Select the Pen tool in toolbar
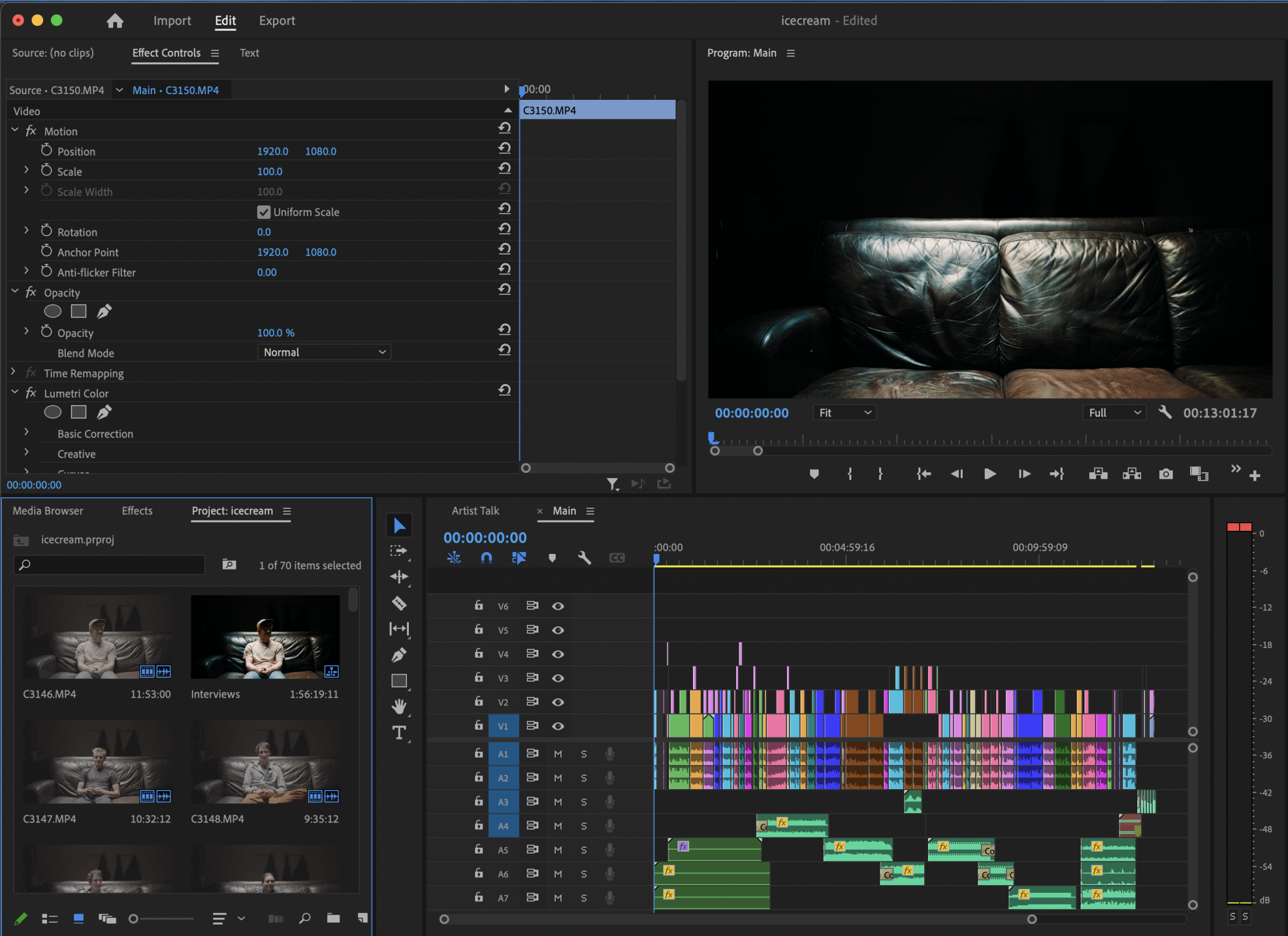 pyautogui.click(x=399, y=655)
